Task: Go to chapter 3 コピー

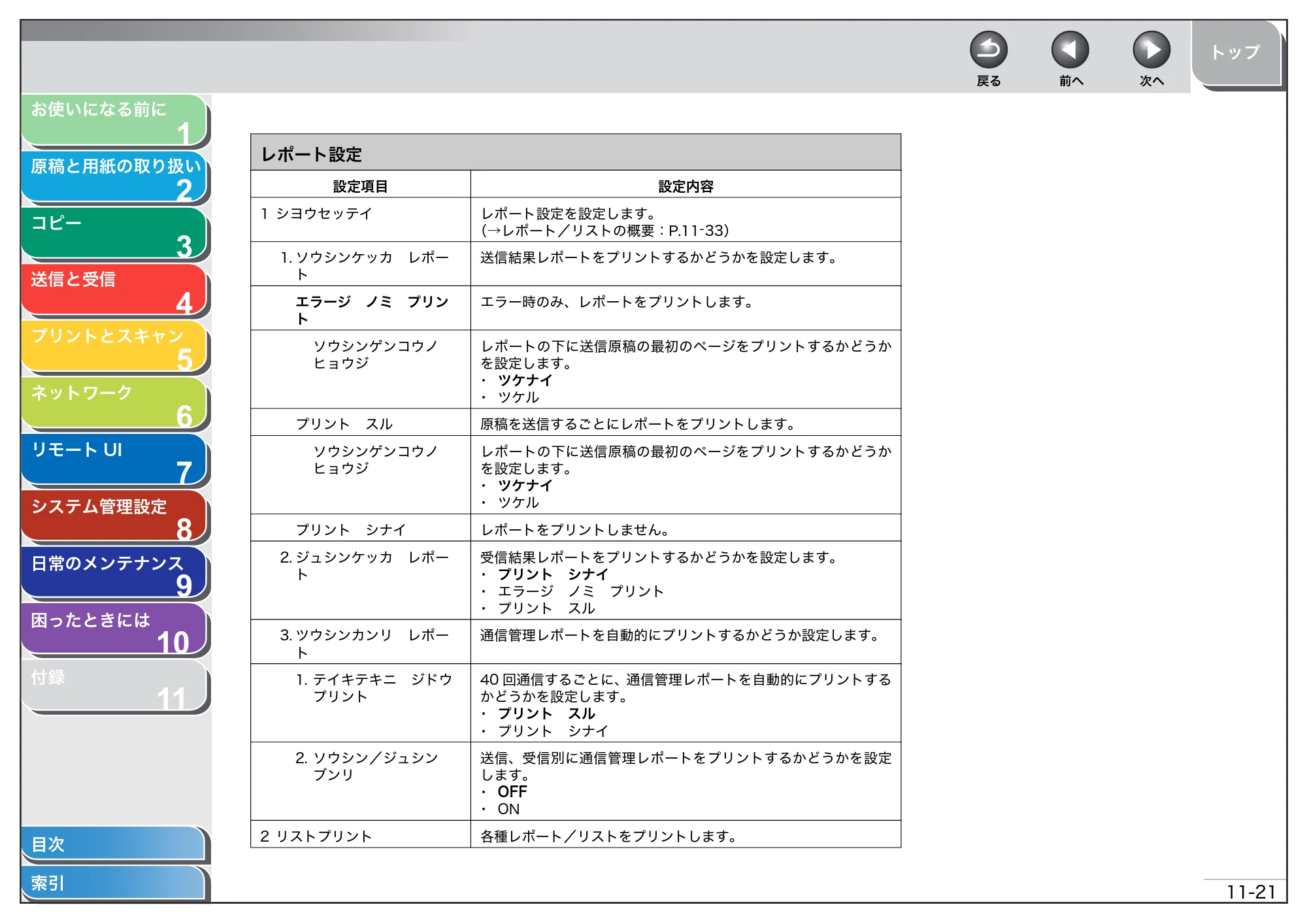Action: coord(114,233)
